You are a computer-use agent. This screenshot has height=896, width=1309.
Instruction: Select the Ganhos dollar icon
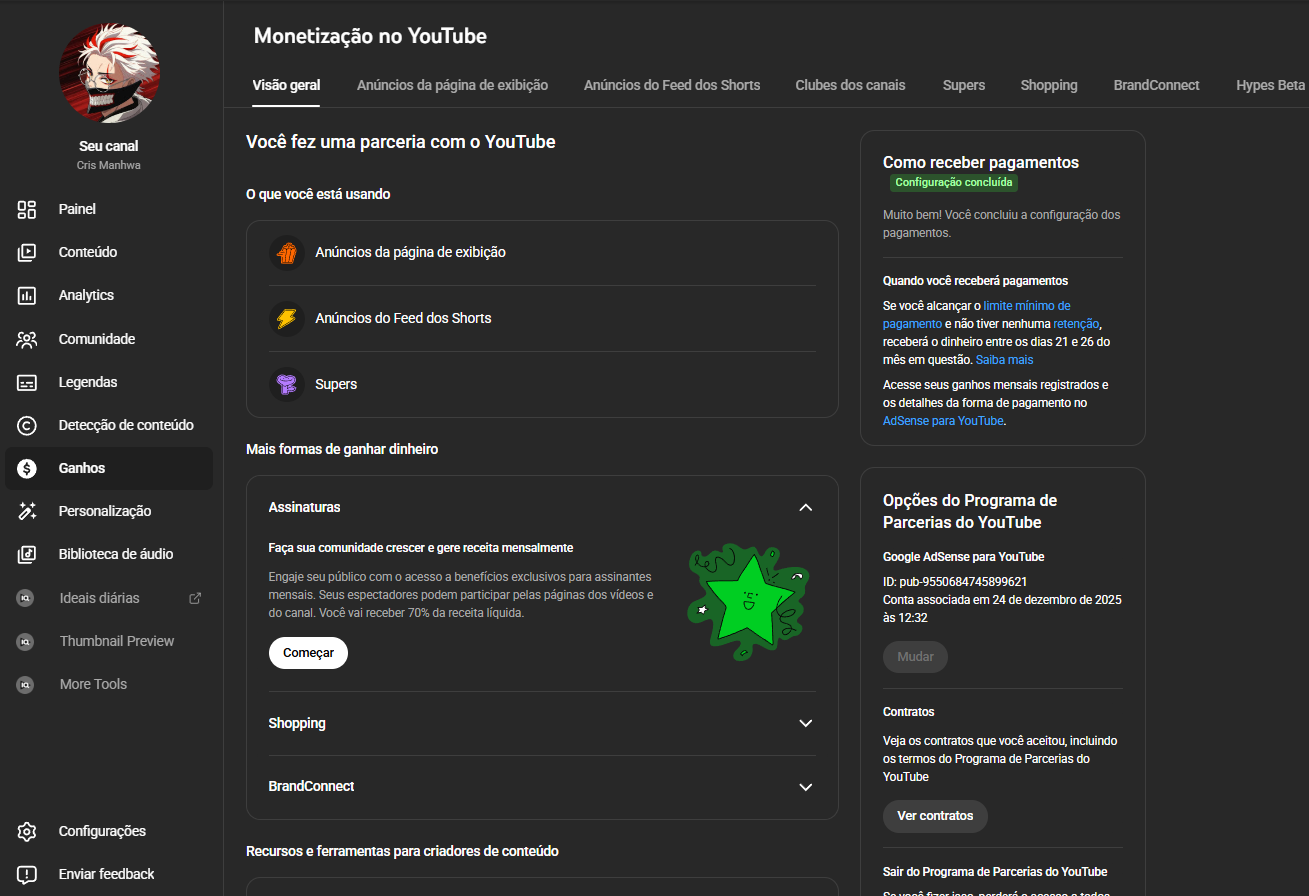point(27,468)
